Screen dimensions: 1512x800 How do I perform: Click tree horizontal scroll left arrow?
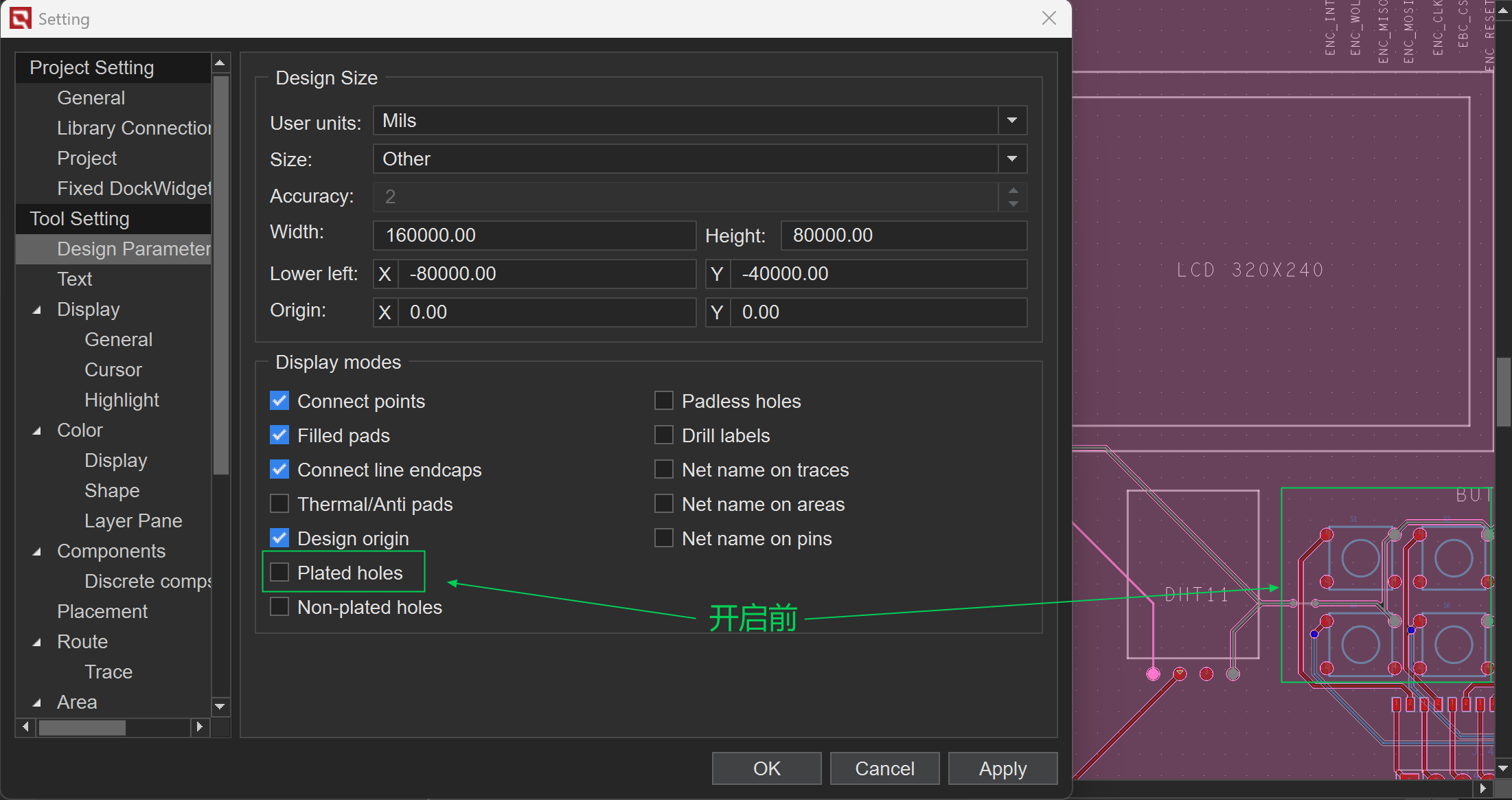point(25,727)
